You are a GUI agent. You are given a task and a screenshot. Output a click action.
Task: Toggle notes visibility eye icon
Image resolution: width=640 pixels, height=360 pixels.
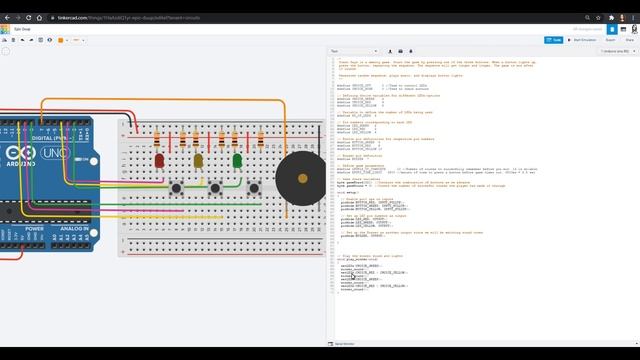(49, 40)
